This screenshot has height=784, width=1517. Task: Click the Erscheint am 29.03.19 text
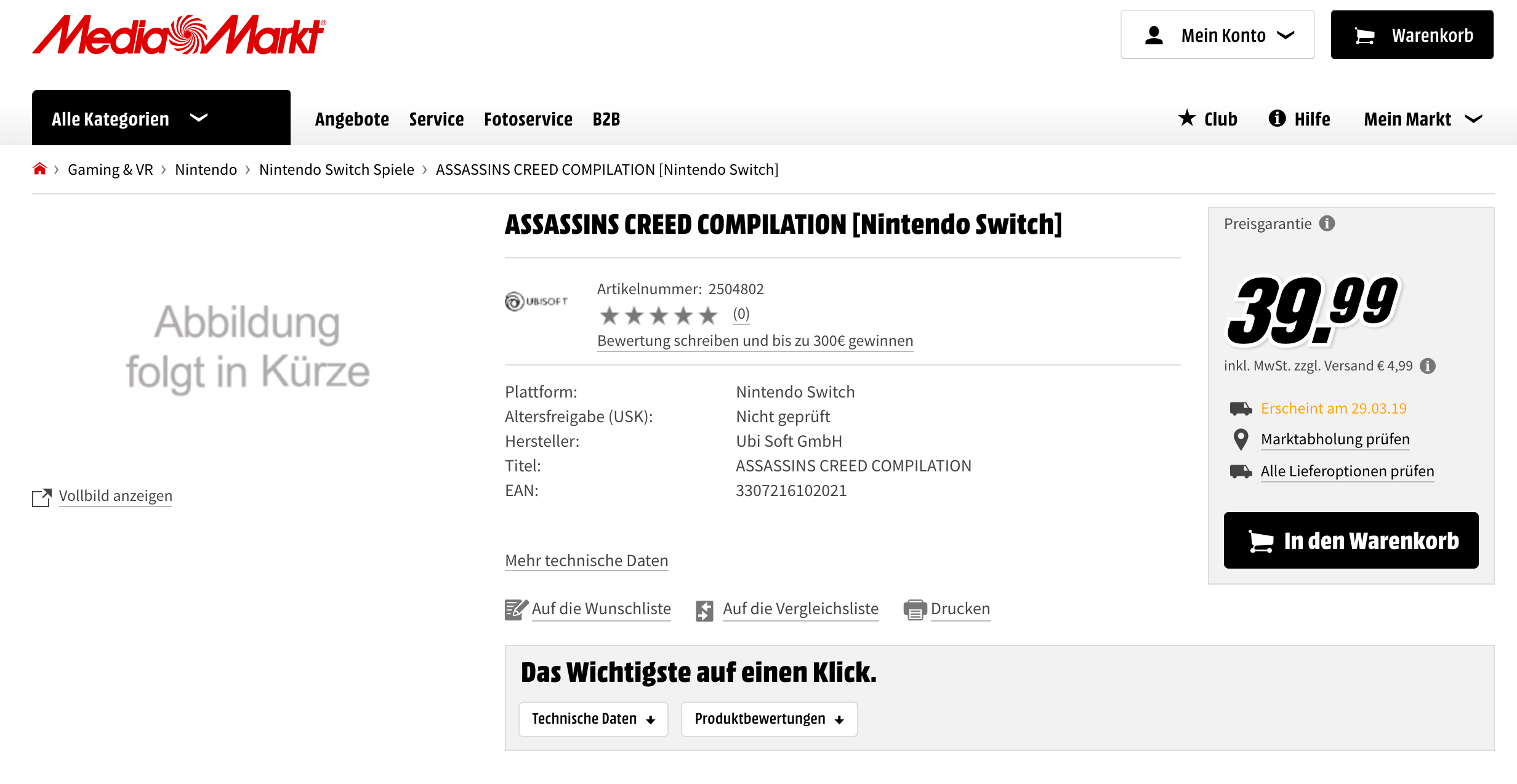pyautogui.click(x=1334, y=409)
